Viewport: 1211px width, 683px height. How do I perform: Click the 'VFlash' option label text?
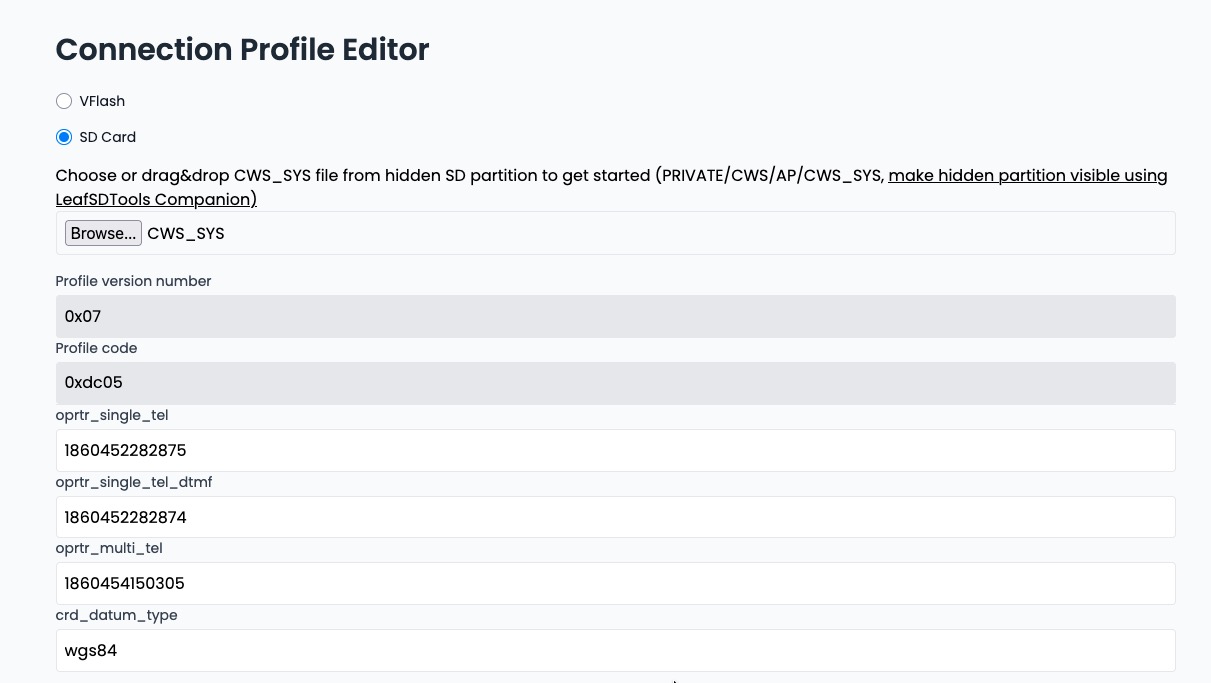[x=102, y=101]
